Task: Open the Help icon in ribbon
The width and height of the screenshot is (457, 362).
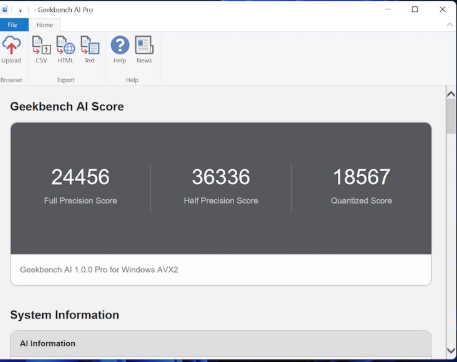Action: point(120,50)
